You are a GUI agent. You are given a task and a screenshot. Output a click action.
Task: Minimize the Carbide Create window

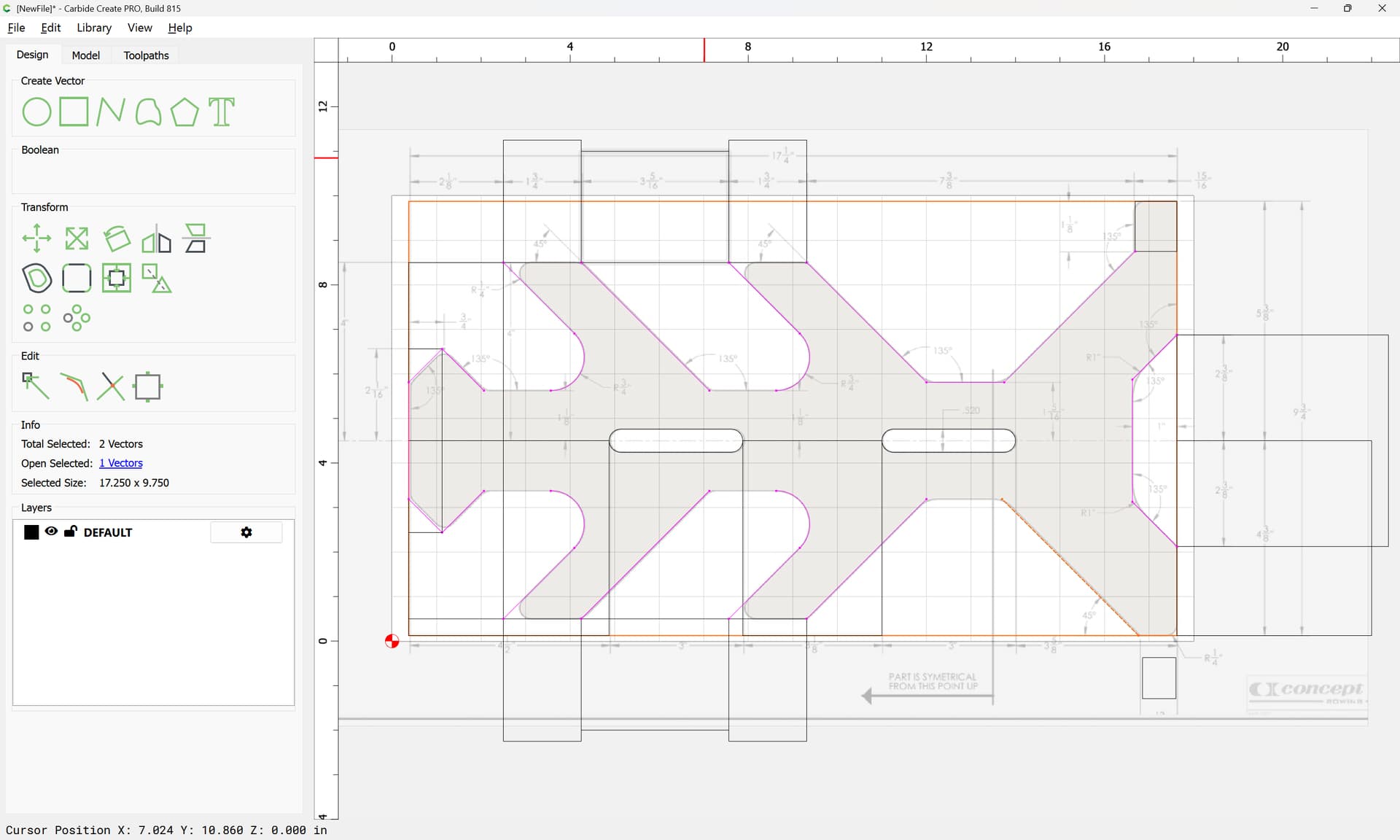(x=1314, y=8)
